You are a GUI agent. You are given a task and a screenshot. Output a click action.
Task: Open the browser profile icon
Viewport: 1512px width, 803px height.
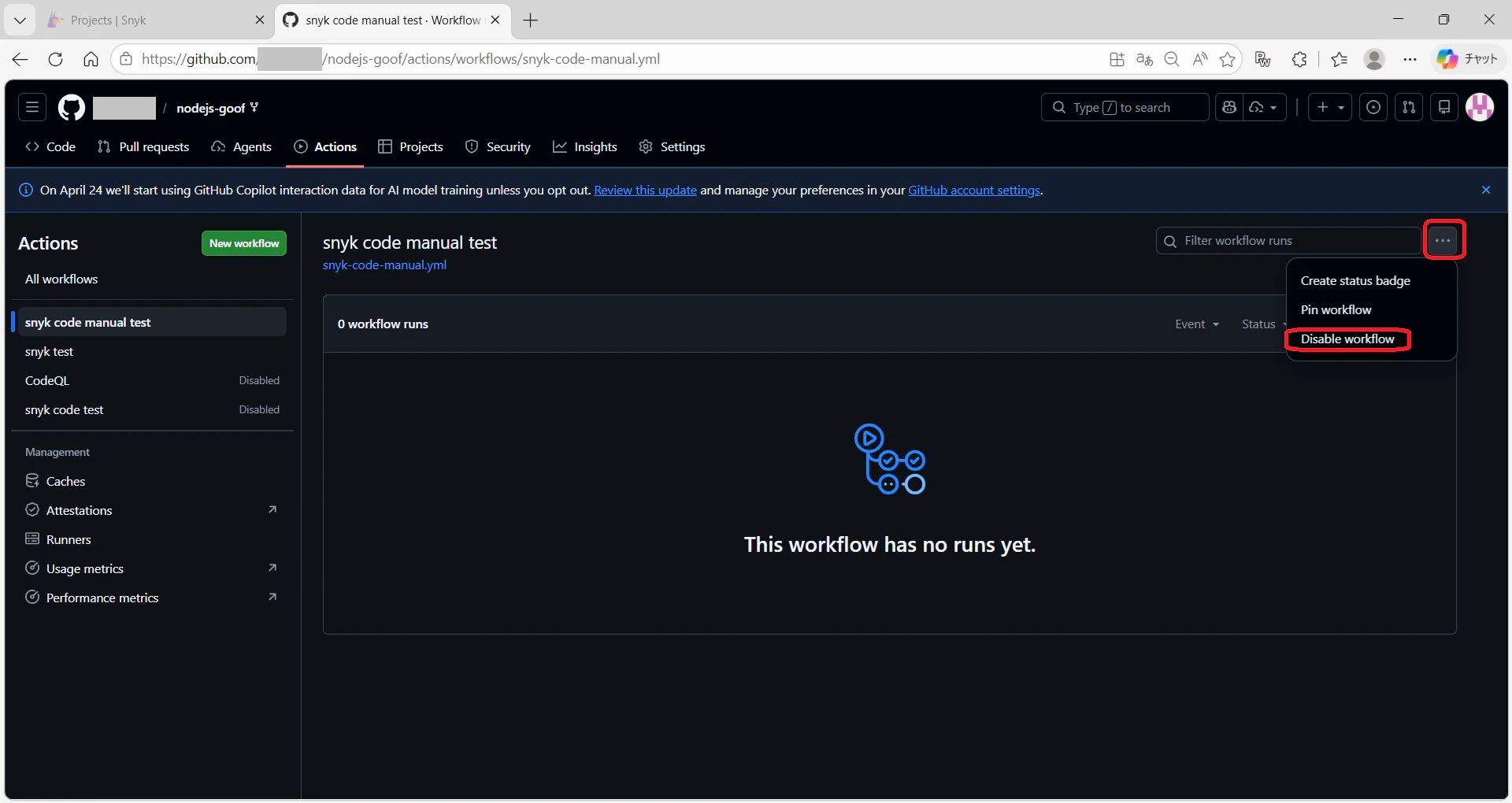coord(1374,59)
